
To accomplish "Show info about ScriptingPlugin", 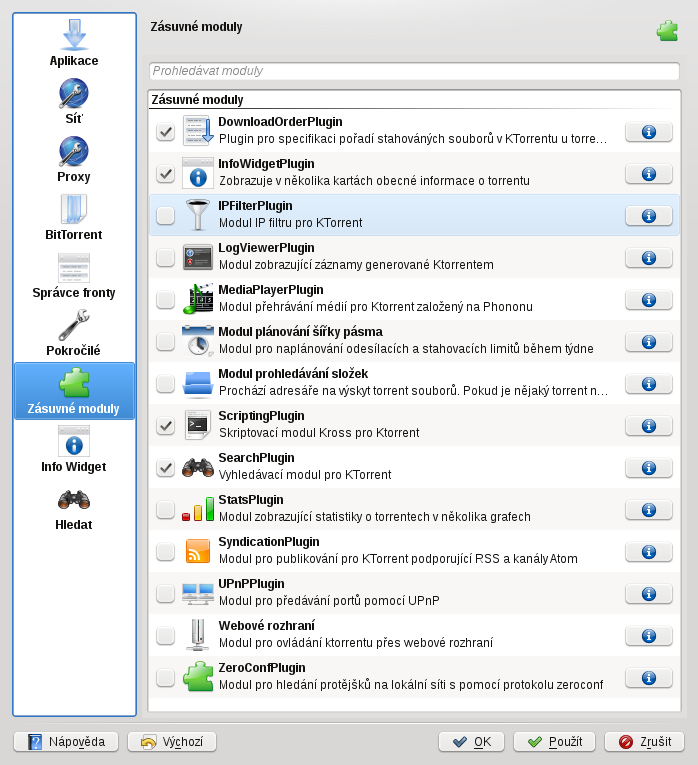I will point(649,425).
